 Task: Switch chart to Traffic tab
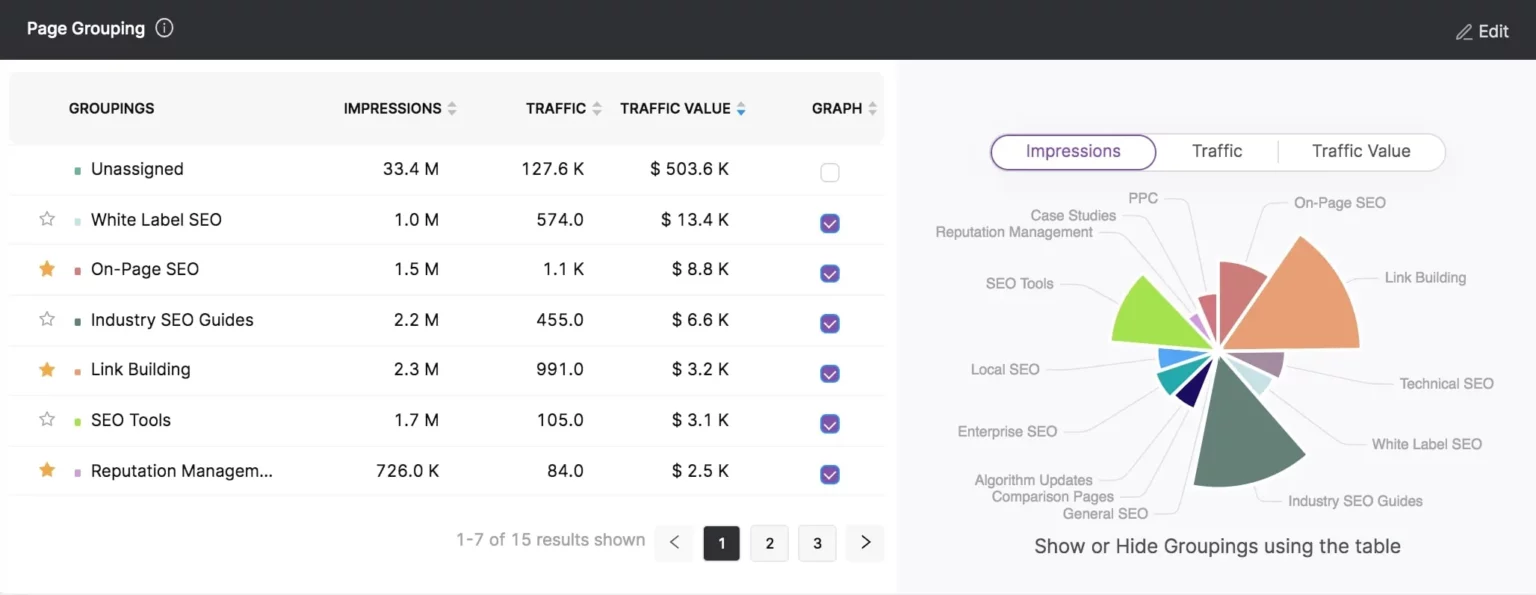coord(1216,152)
